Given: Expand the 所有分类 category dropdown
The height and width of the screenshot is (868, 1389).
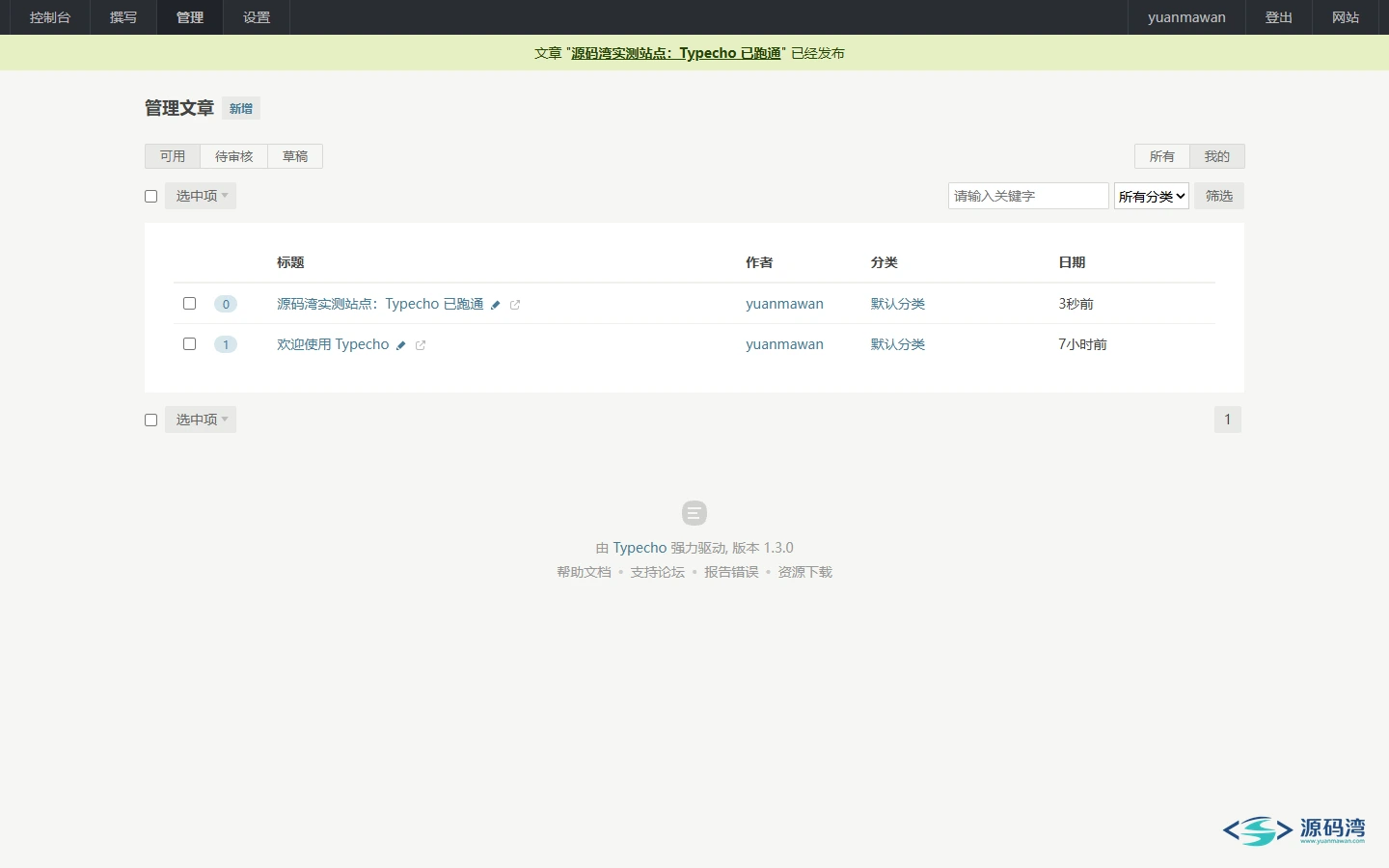Looking at the screenshot, I should coord(1152,196).
